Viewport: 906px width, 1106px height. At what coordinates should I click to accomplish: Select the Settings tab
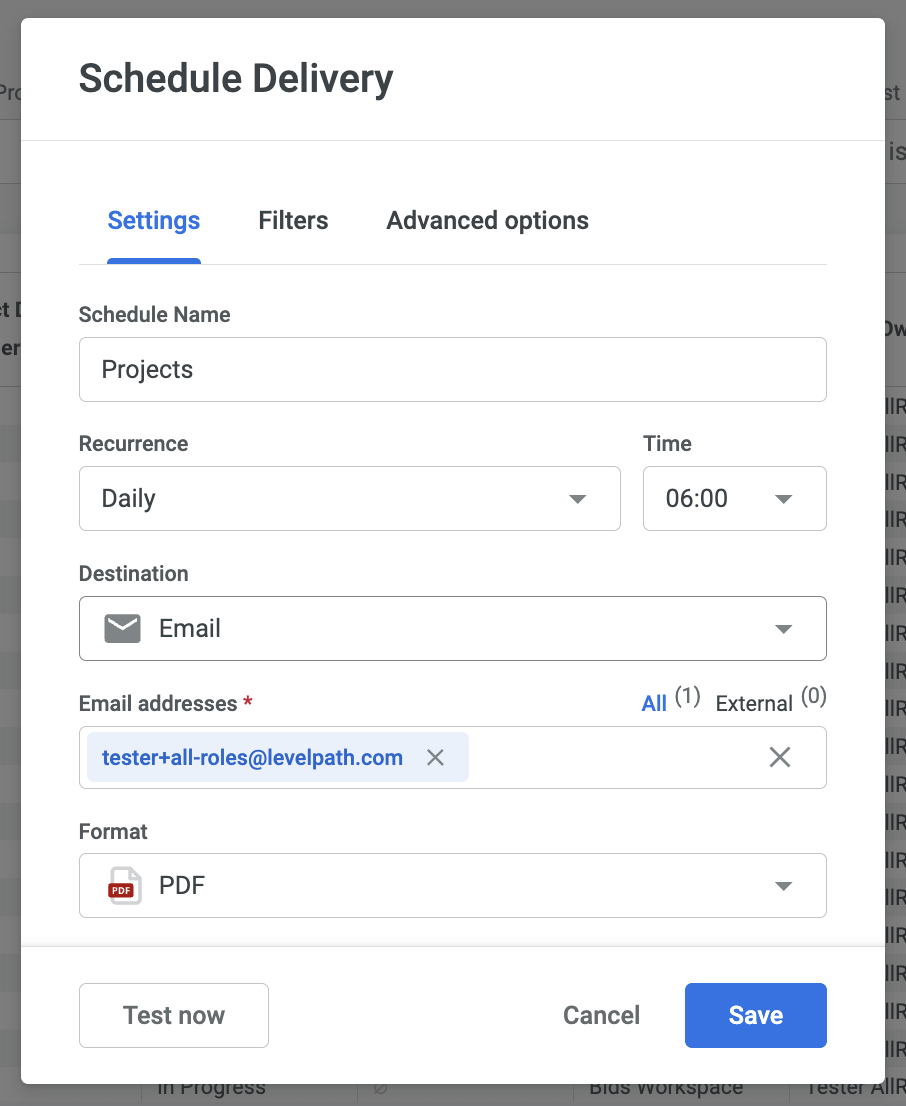[x=154, y=221]
